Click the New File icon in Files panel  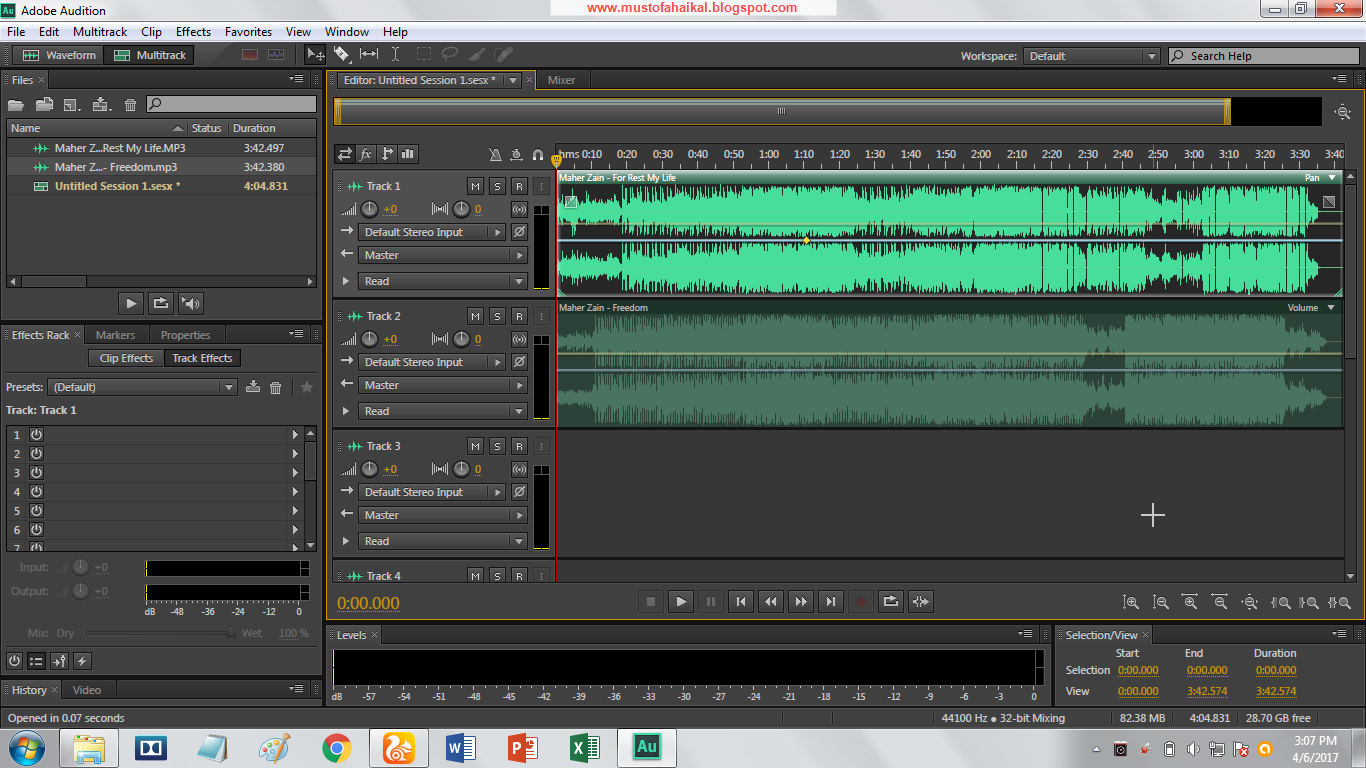pos(71,104)
